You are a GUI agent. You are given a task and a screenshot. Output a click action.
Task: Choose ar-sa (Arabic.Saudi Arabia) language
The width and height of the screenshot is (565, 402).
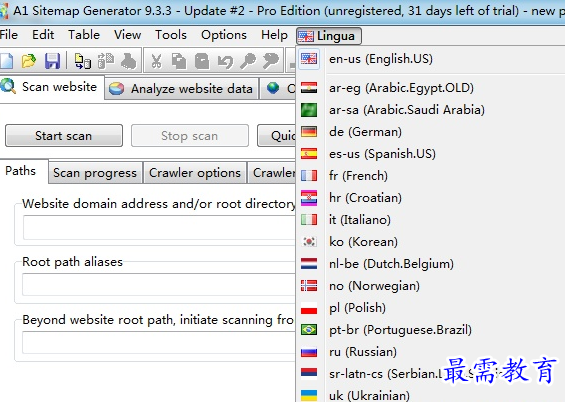tap(431, 110)
